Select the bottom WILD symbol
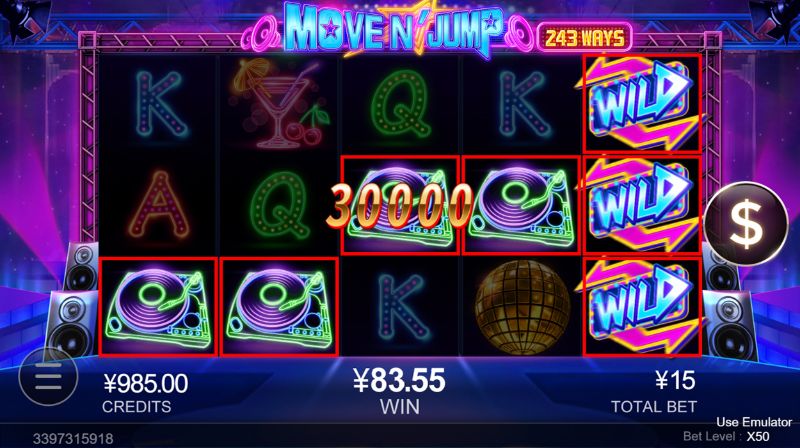Image resolution: width=800 pixels, height=448 pixels. 642,307
